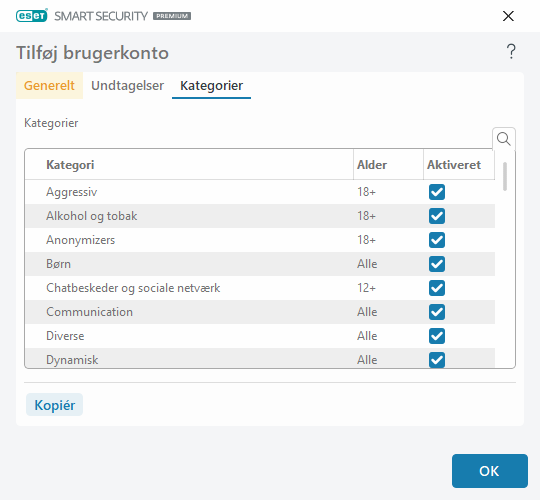Toggle the Alkohol og tobak checkbox
The width and height of the screenshot is (540, 500).
tap(437, 216)
